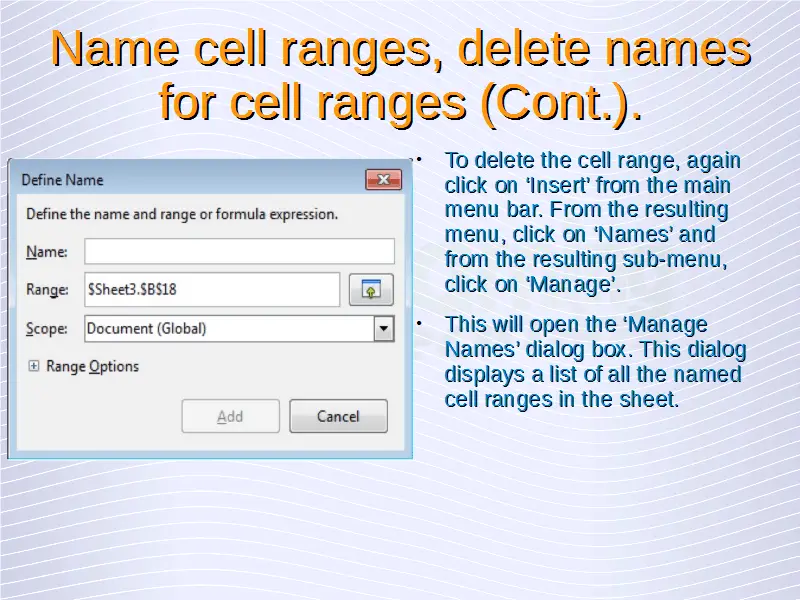Click the 'Range Options' label text
800x600 pixels.
[92, 367]
